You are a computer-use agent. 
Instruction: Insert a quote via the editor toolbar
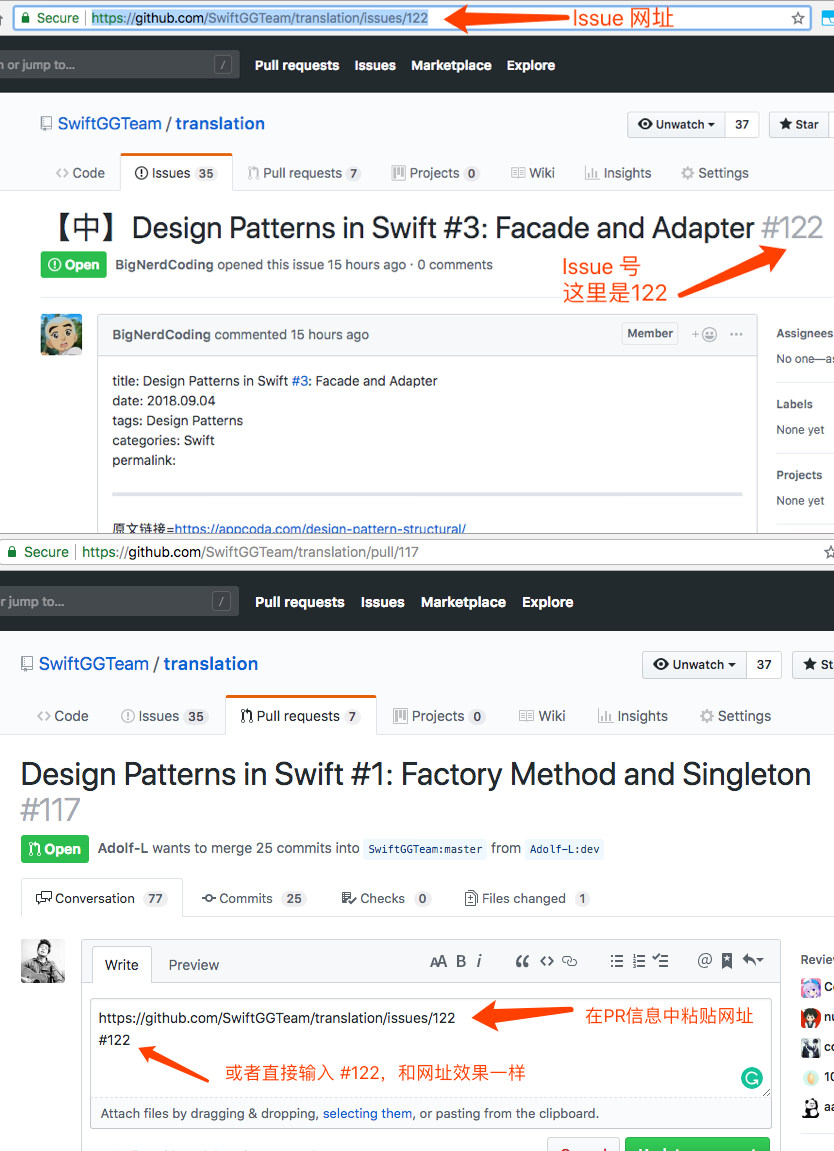click(x=522, y=962)
